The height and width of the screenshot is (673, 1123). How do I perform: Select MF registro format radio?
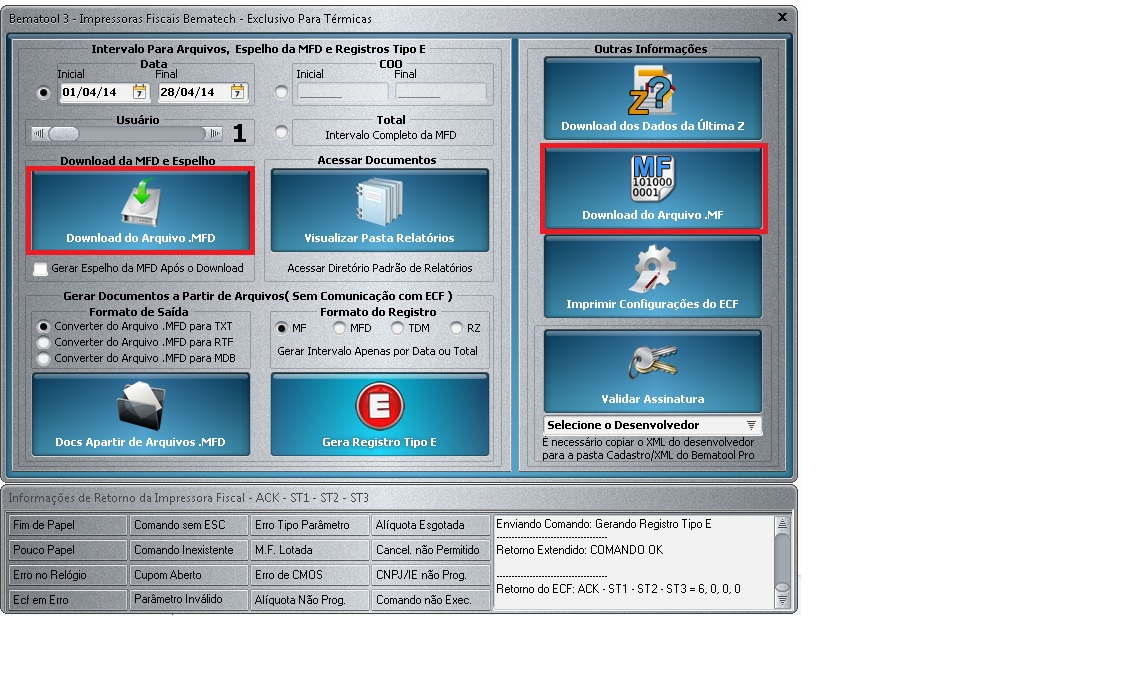[x=281, y=328]
